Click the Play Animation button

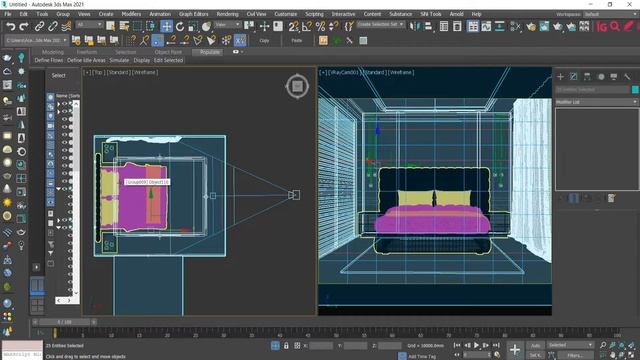tap(476, 345)
